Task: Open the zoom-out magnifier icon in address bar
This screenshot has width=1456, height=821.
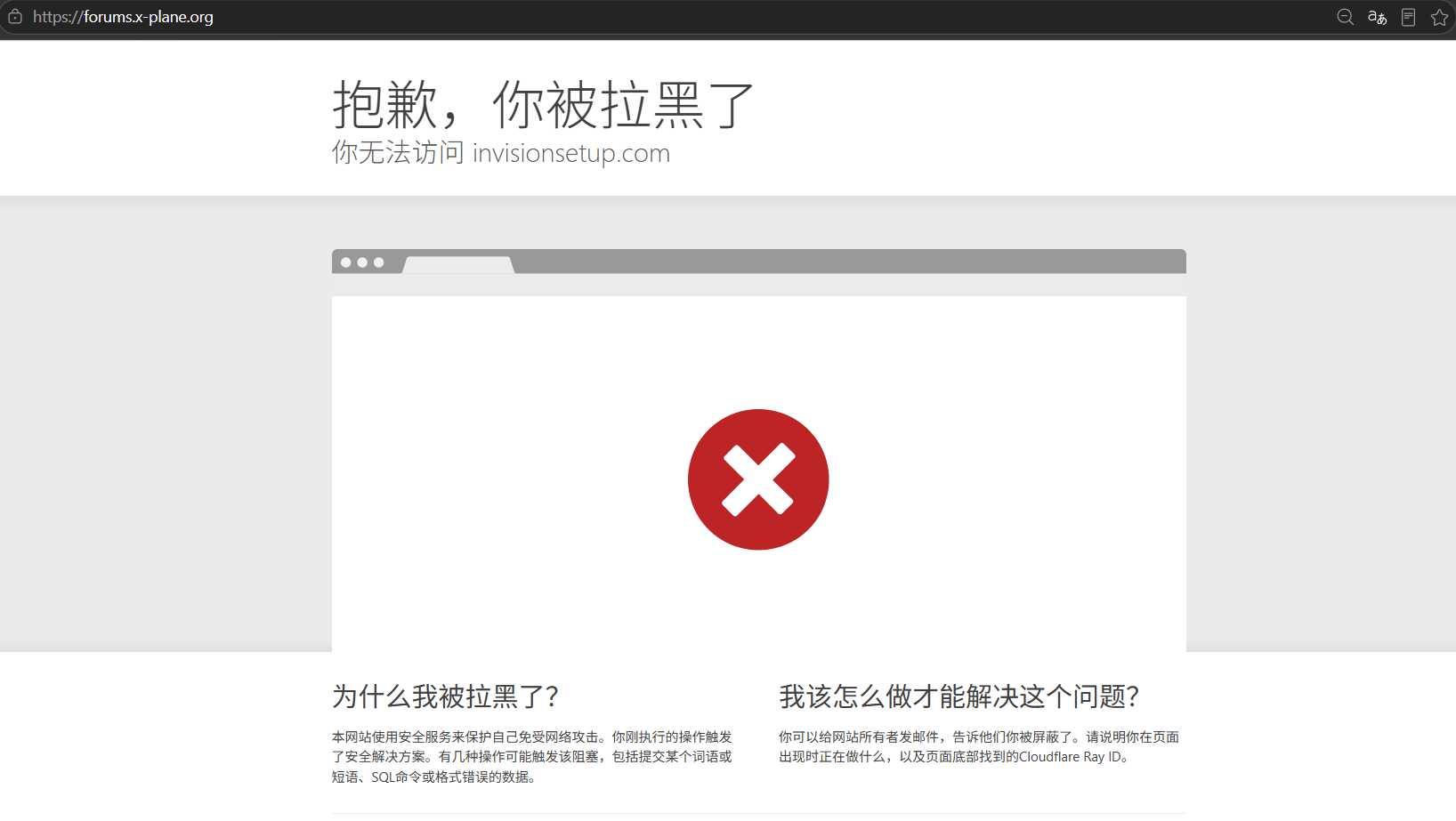Action: pyautogui.click(x=1345, y=17)
